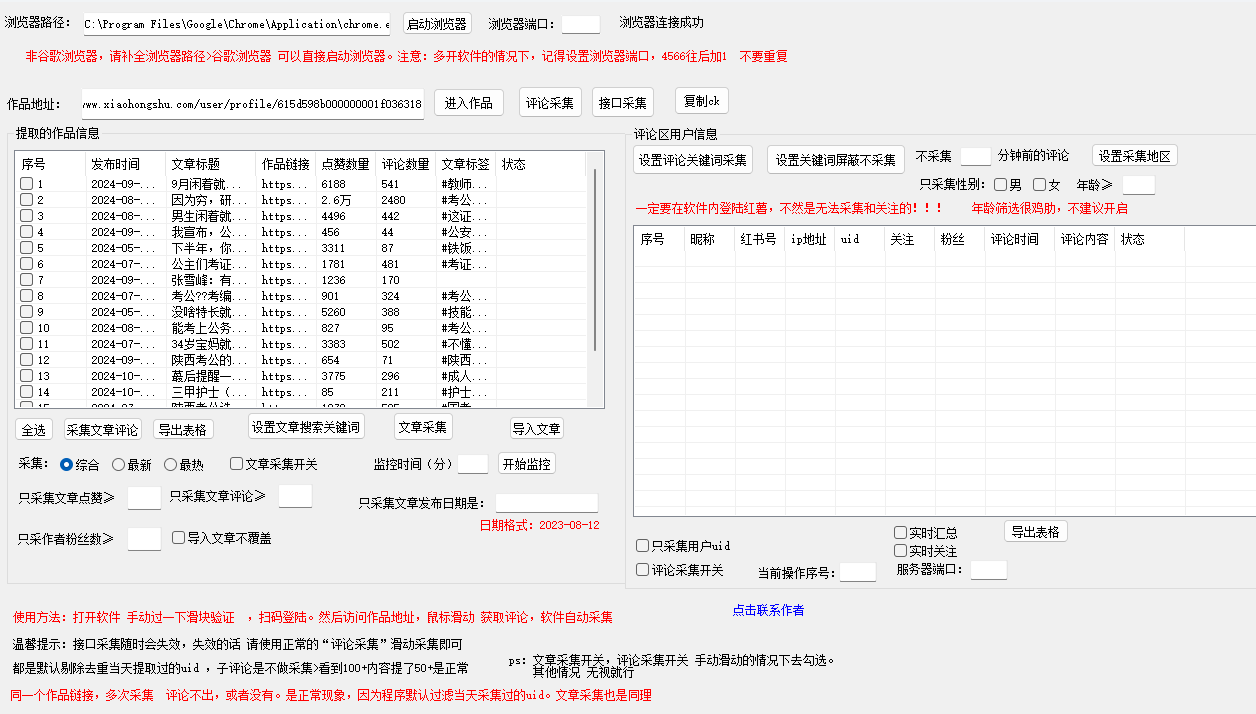The width and height of the screenshot is (1256, 714).
Task: Click the 评论时间 column header
Action: tap(1014, 240)
